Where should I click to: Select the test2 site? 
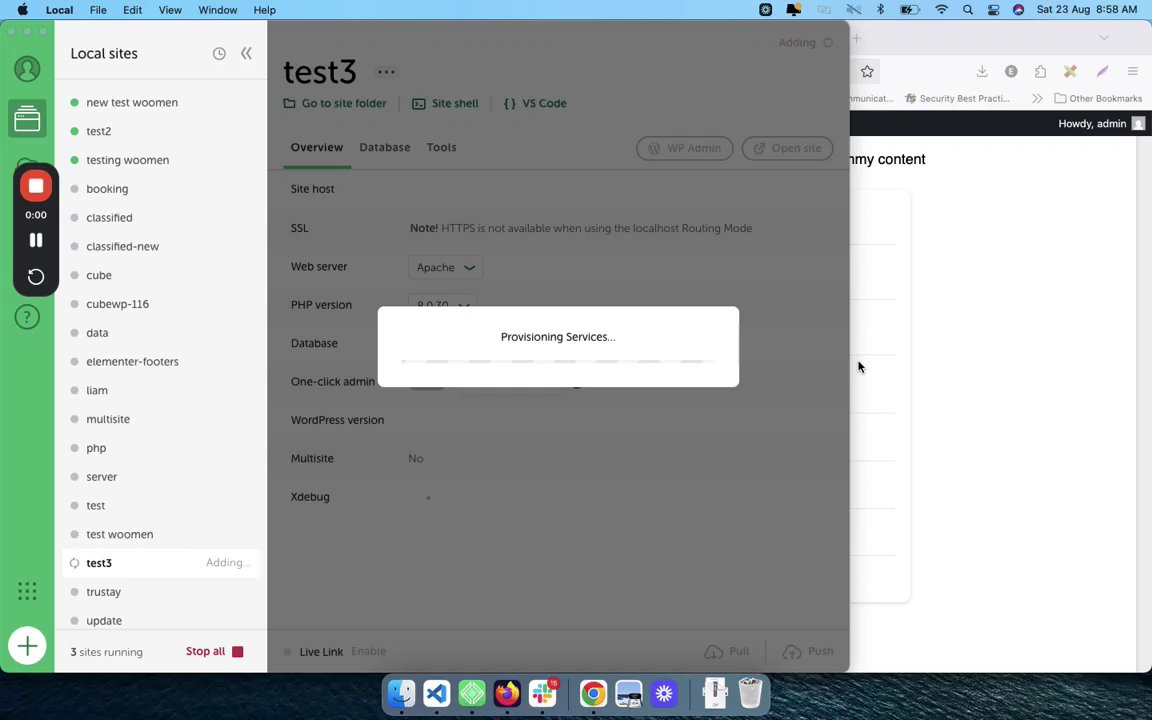click(161, 132)
